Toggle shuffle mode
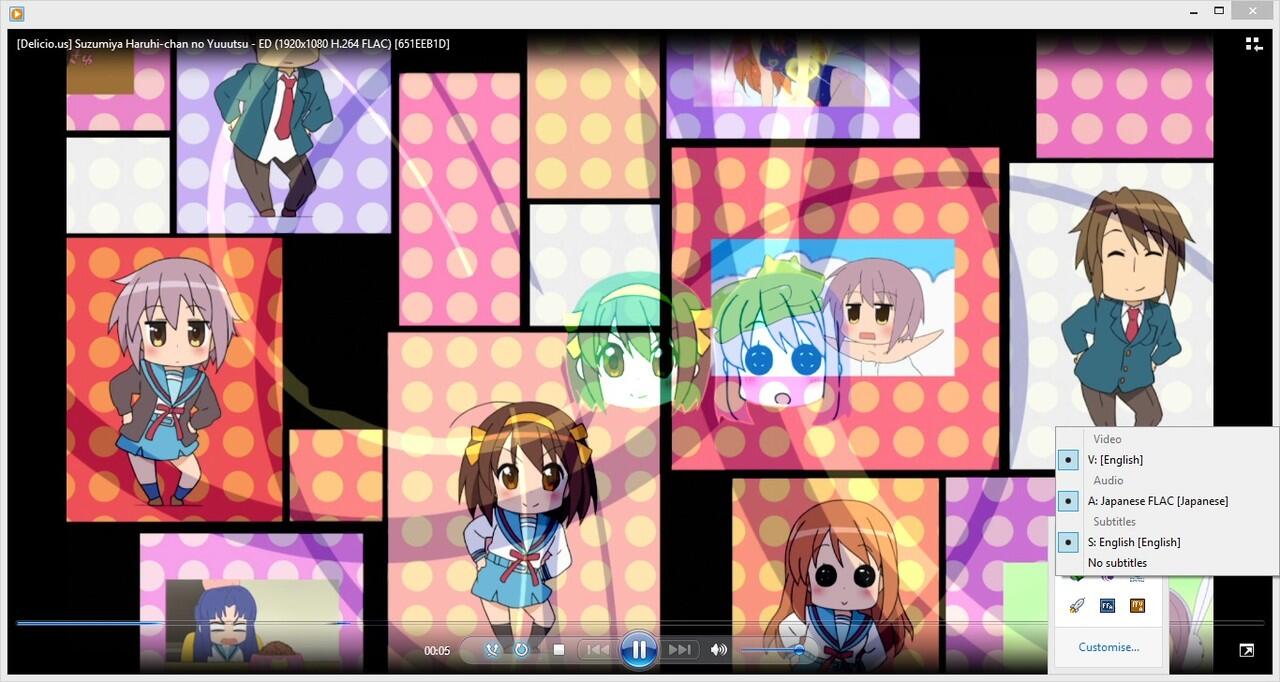Image resolution: width=1280 pixels, height=682 pixels. click(492, 650)
